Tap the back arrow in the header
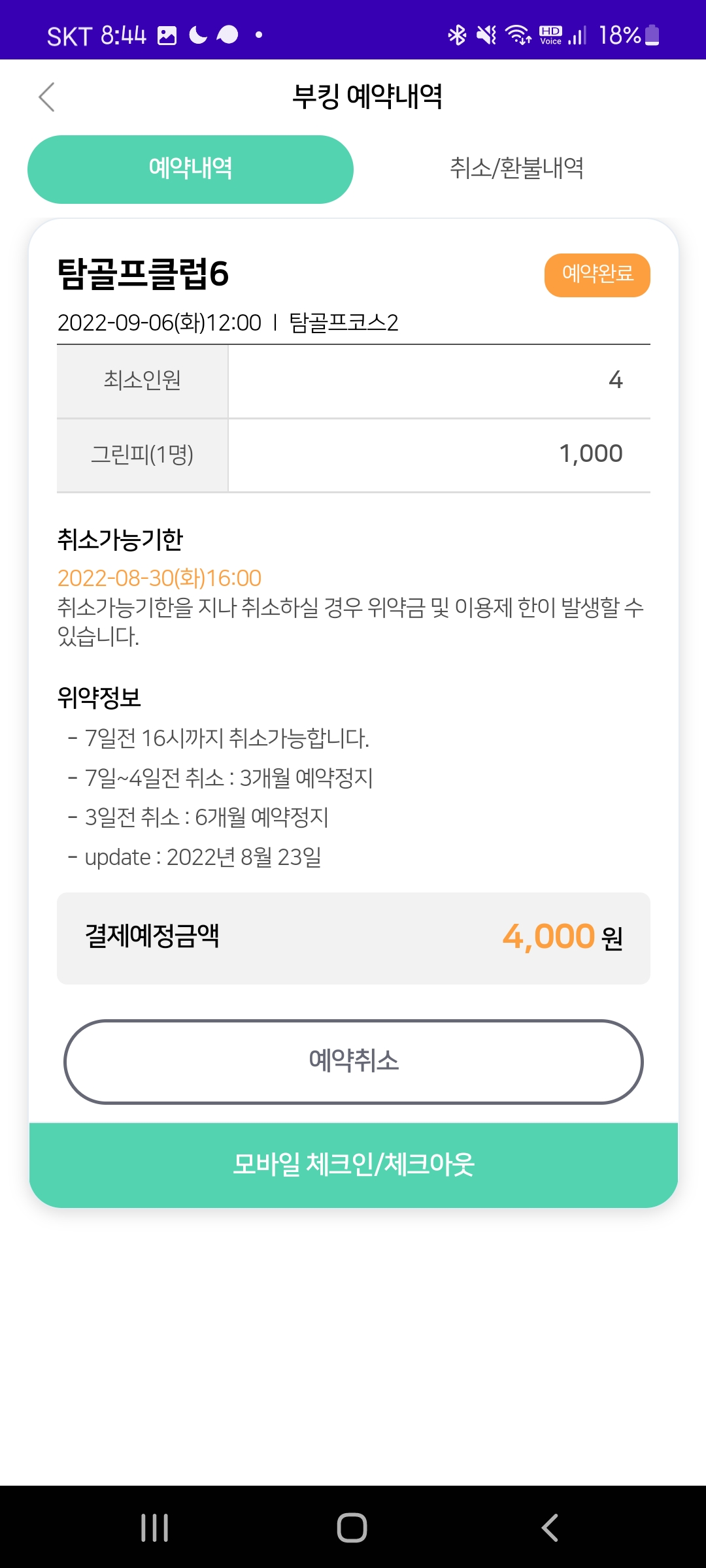Screen dimensions: 706x1568 (46, 97)
